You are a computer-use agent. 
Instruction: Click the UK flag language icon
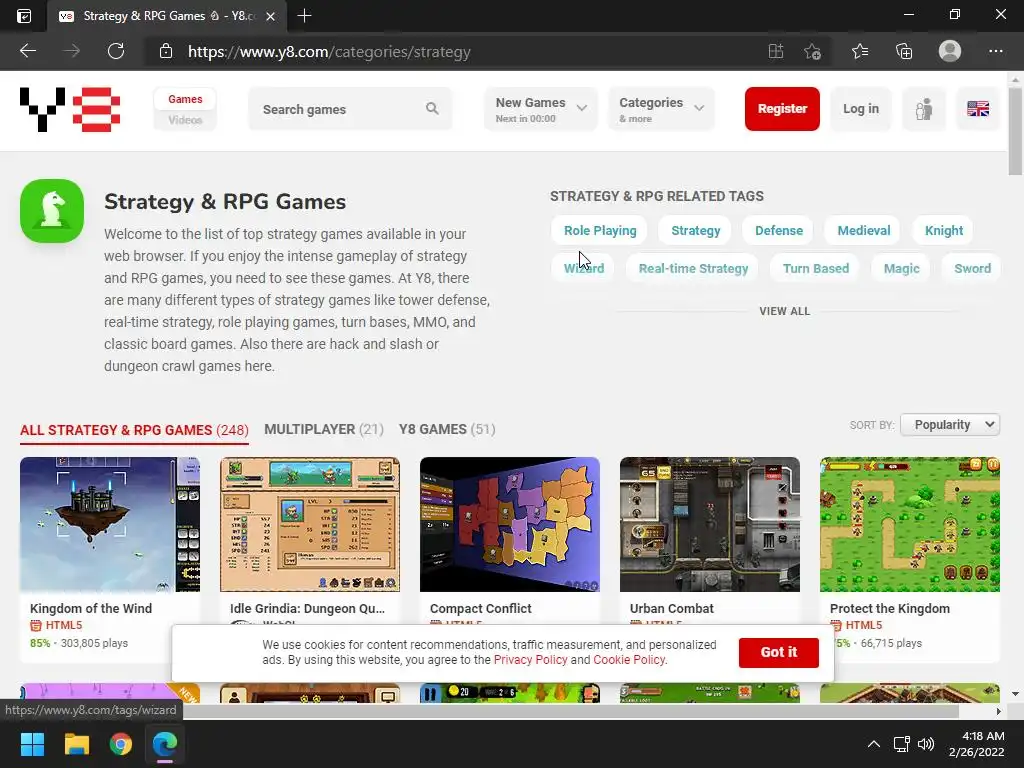(x=978, y=109)
